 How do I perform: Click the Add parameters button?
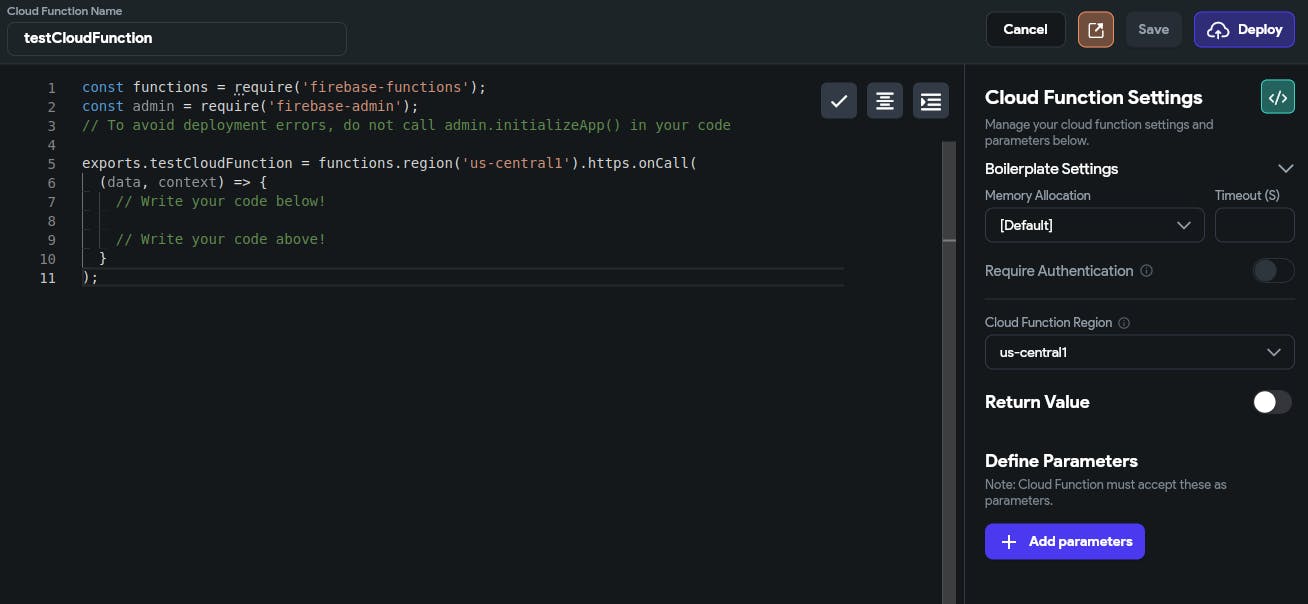(x=1065, y=542)
